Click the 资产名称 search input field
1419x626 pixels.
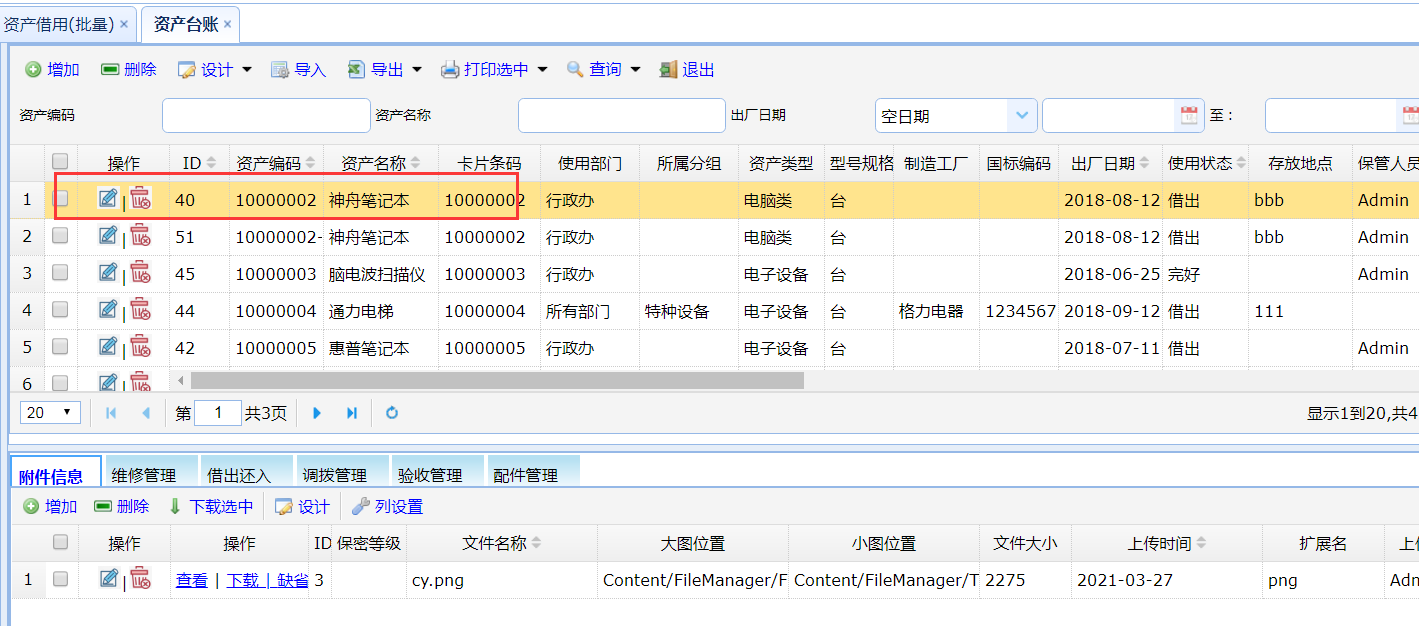pyautogui.click(x=621, y=115)
